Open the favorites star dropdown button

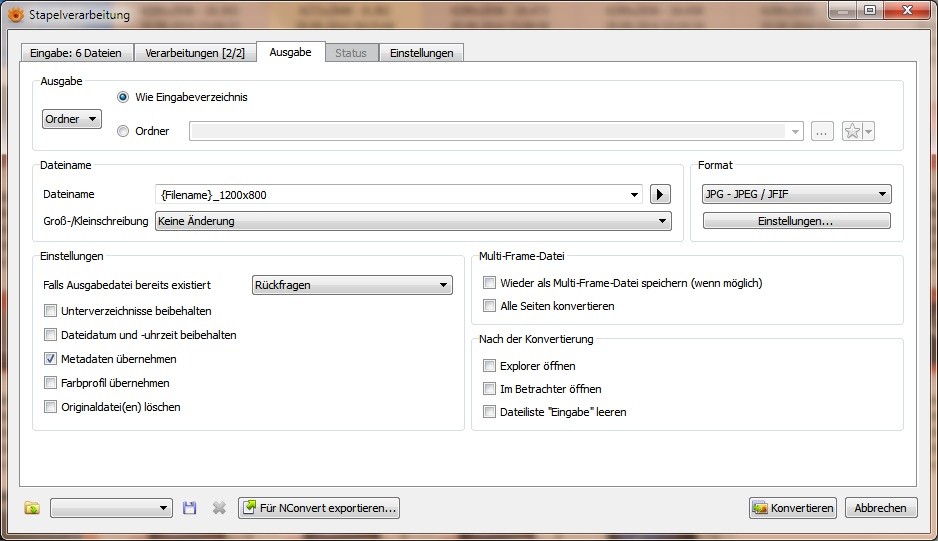pos(858,130)
